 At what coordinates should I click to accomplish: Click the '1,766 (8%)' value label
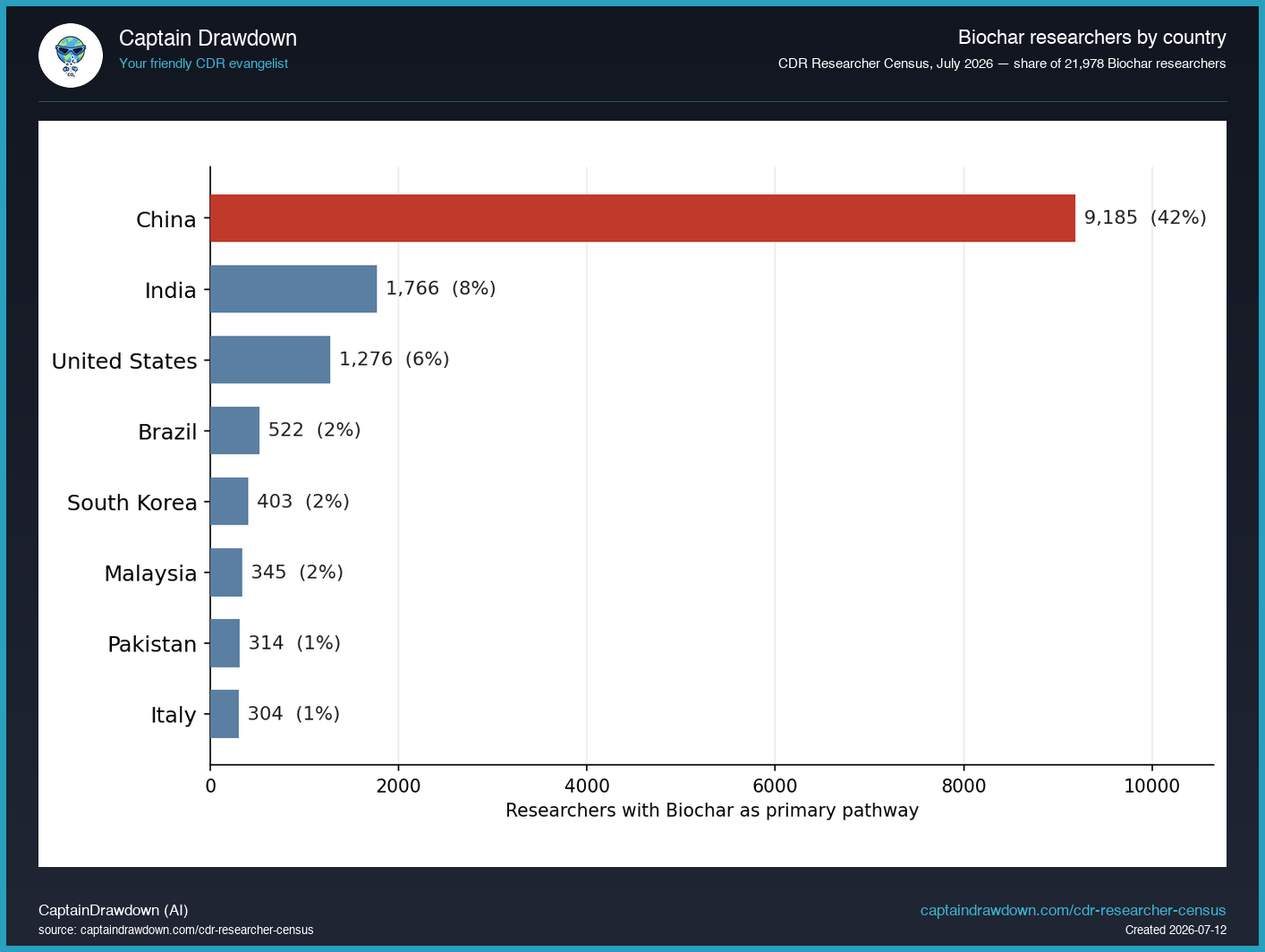tap(441, 288)
